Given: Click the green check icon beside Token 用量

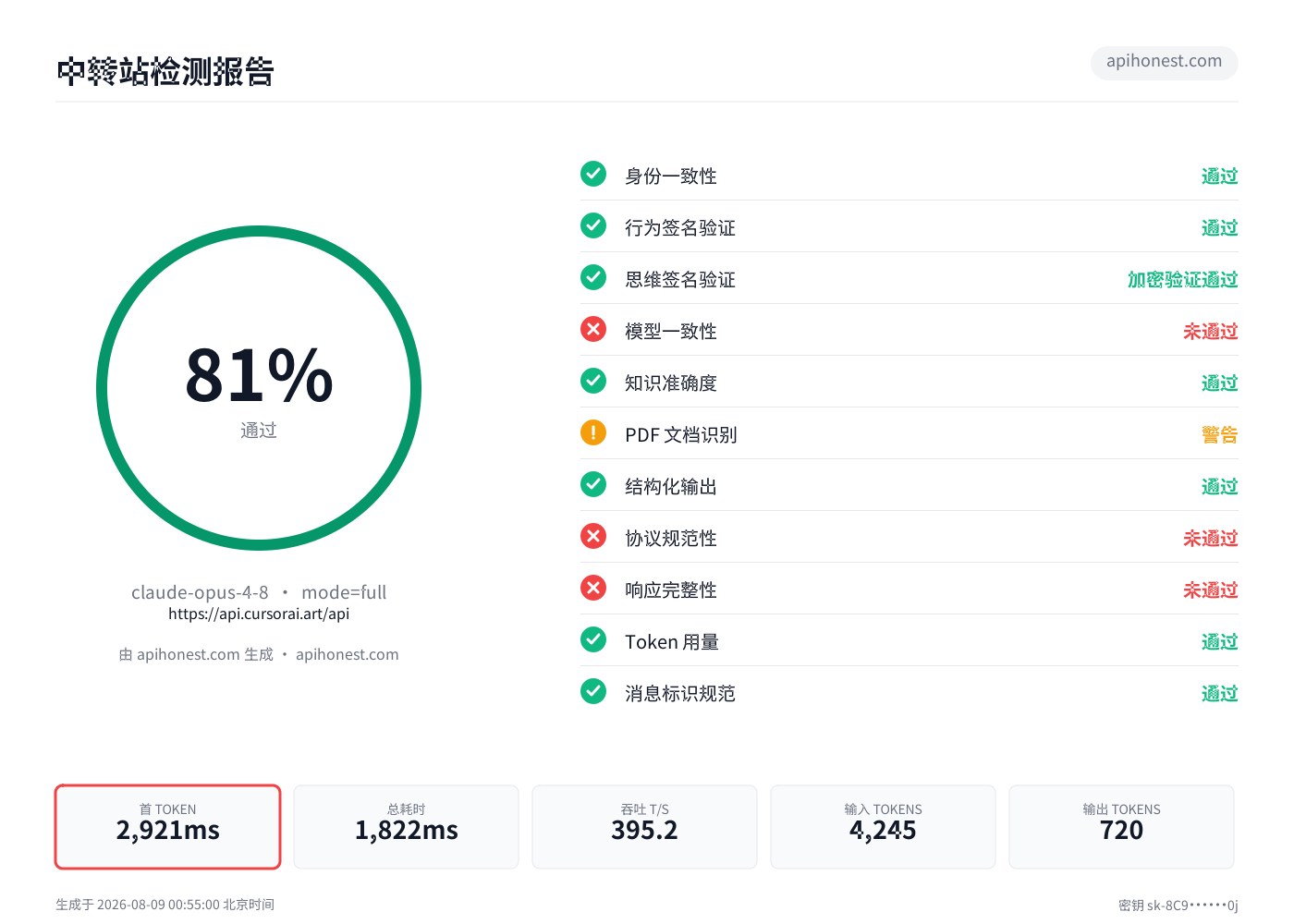Looking at the screenshot, I should 593,639.
